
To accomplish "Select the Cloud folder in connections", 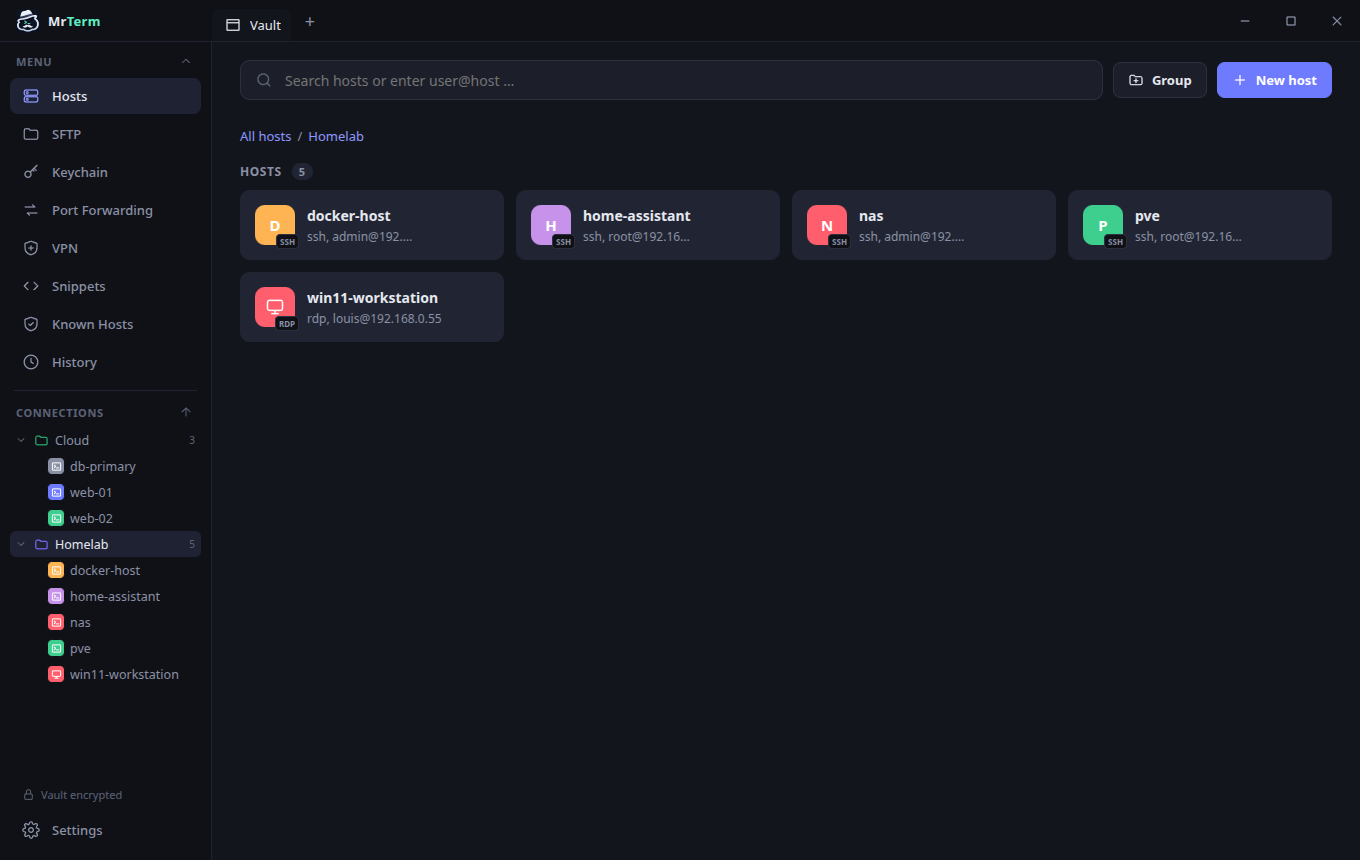I will click(x=105, y=440).
